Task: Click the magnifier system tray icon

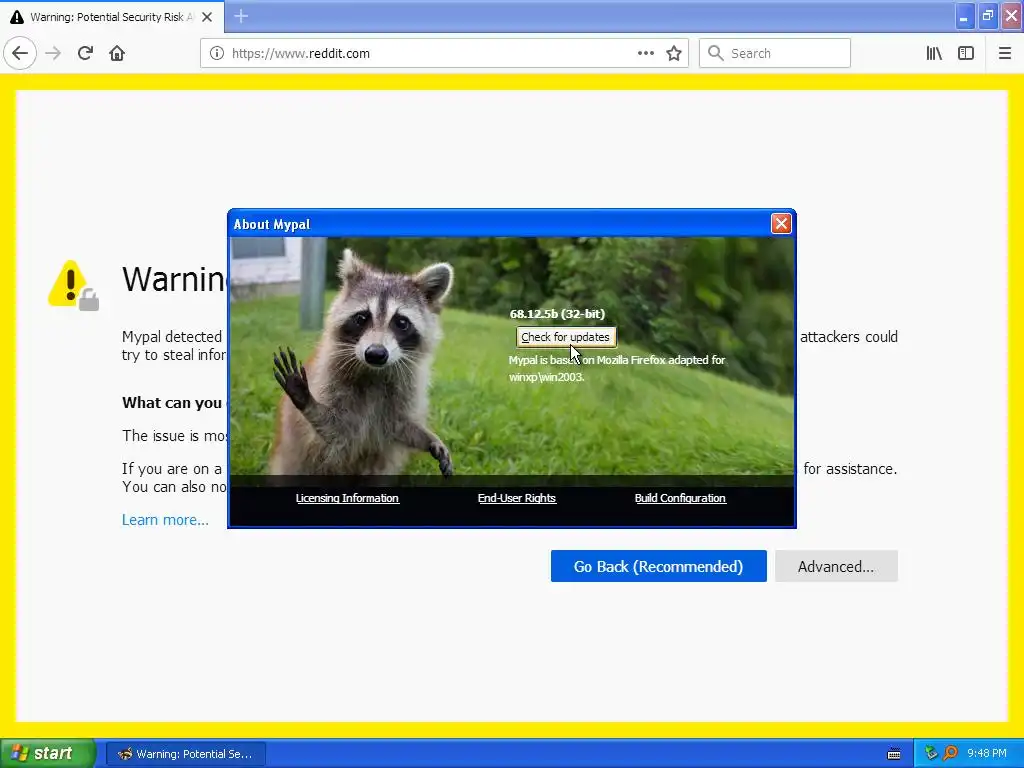Action: (x=950, y=754)
